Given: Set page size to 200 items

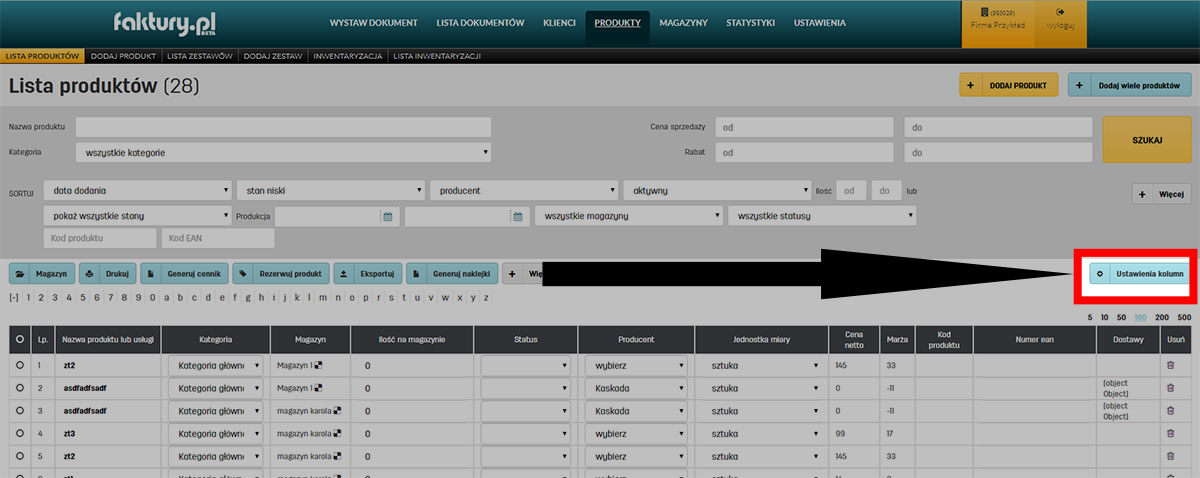Looking at the screenshot, I should coord(1161,317).
